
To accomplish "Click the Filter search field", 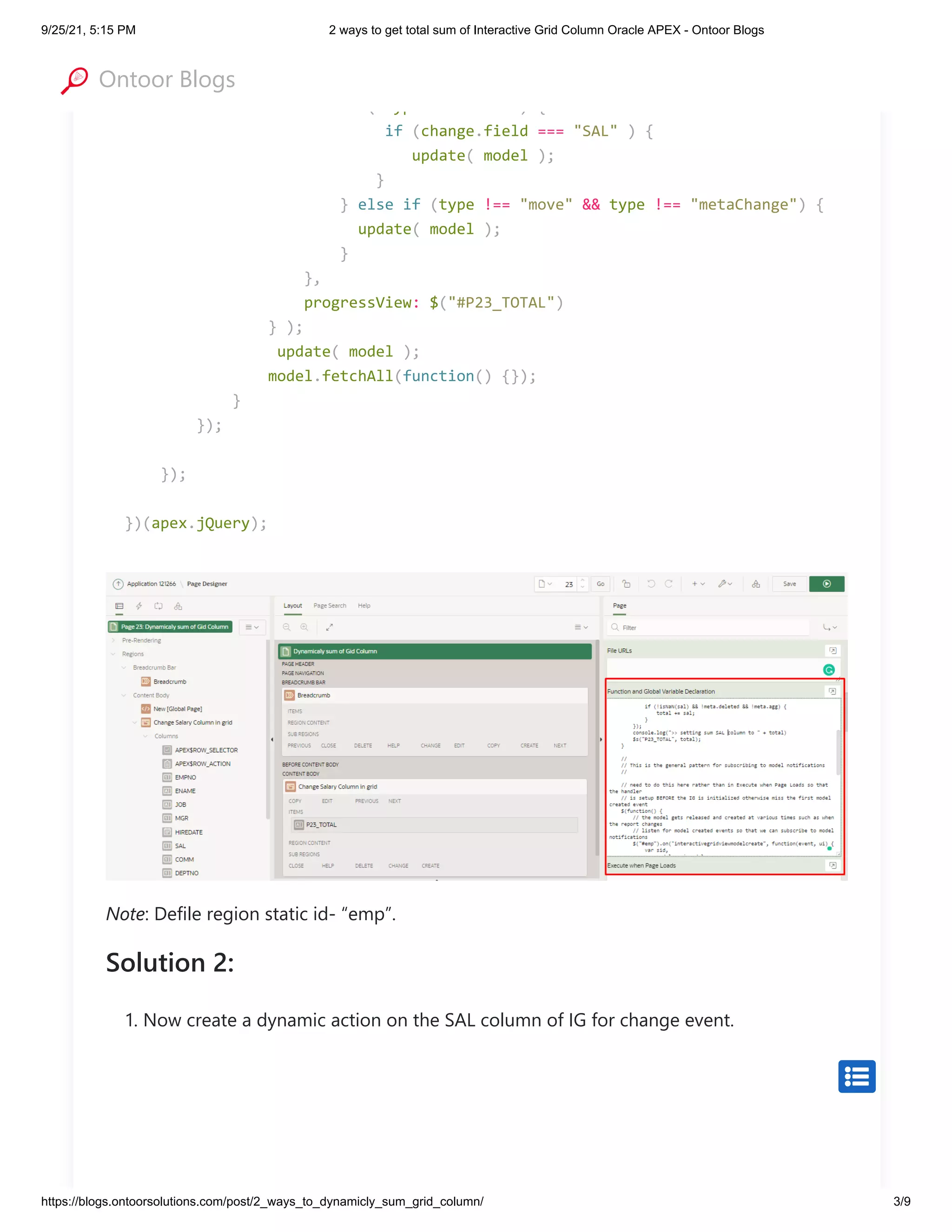I will click(x=709, y=627).
